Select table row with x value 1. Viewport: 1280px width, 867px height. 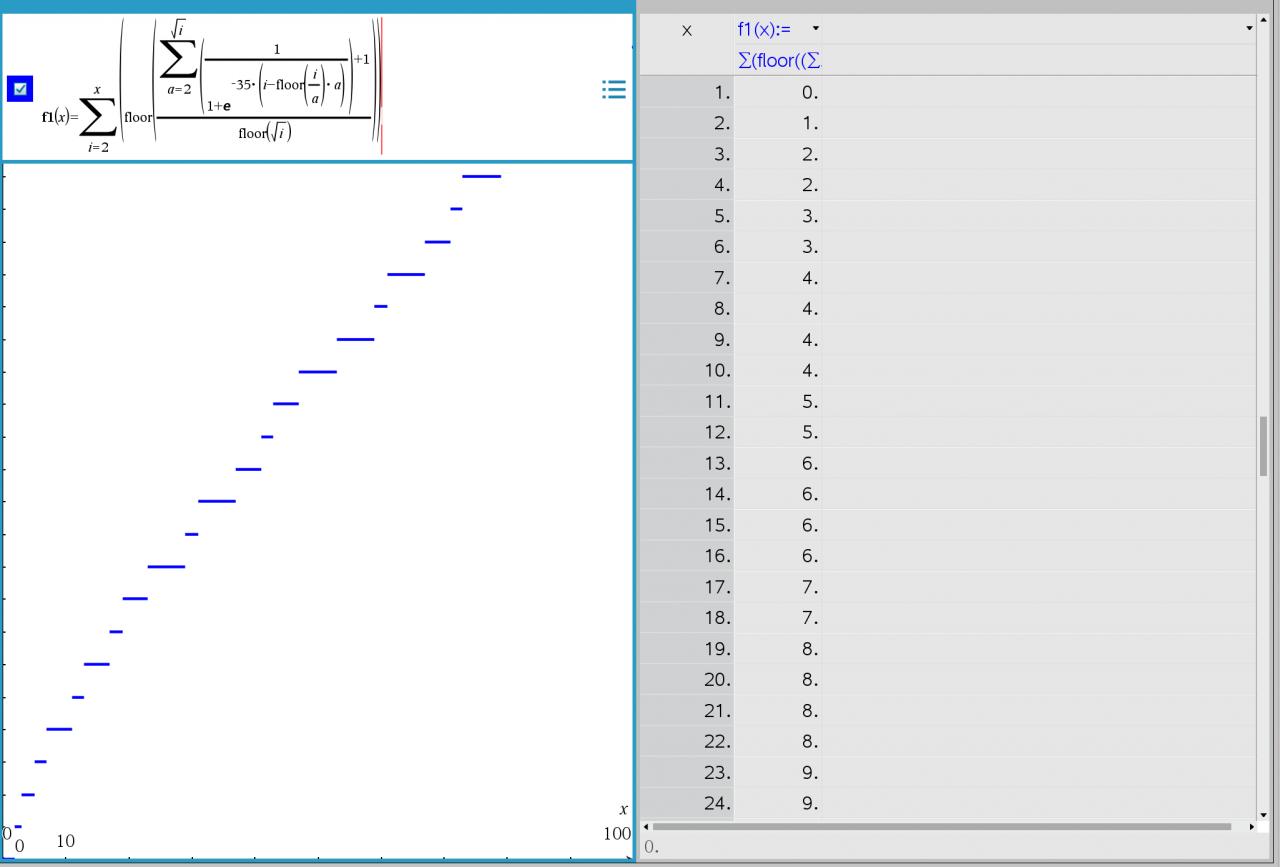[687, 93]
